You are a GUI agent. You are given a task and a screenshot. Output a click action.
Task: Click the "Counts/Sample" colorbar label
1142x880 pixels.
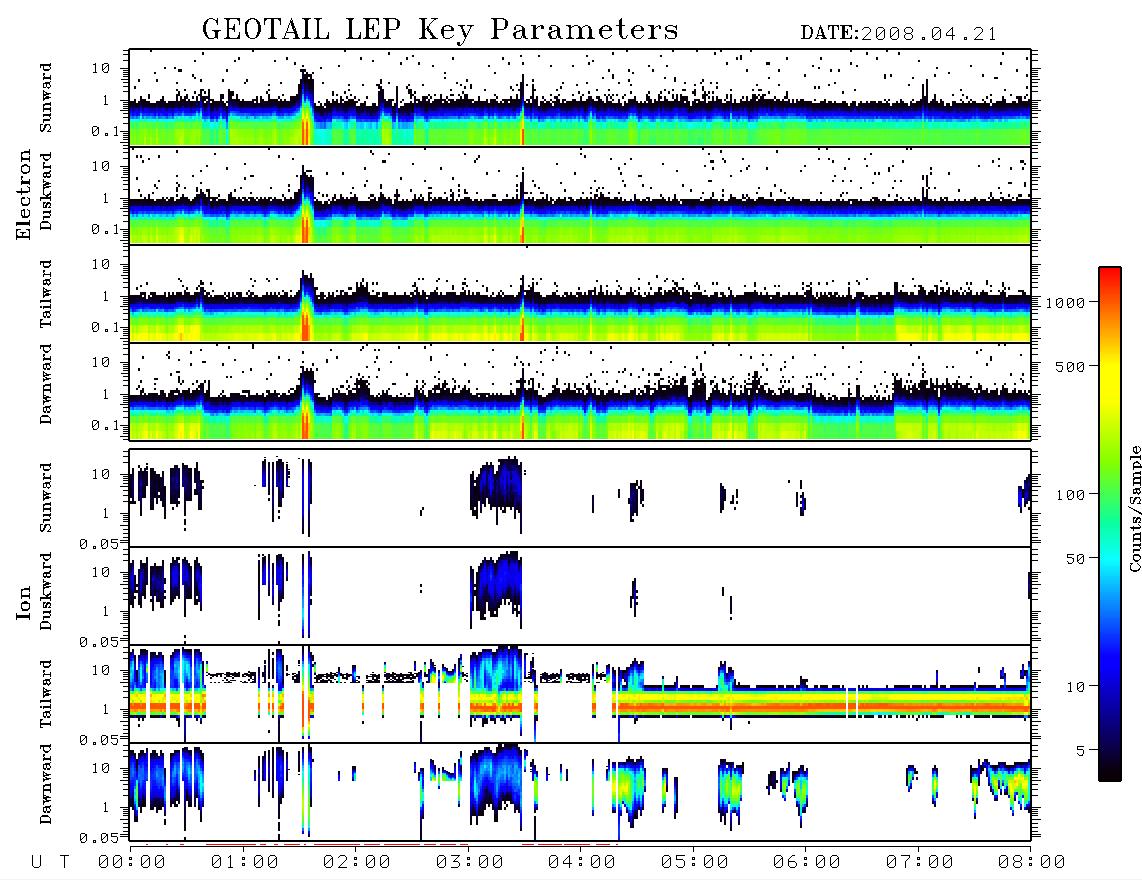1135,508
